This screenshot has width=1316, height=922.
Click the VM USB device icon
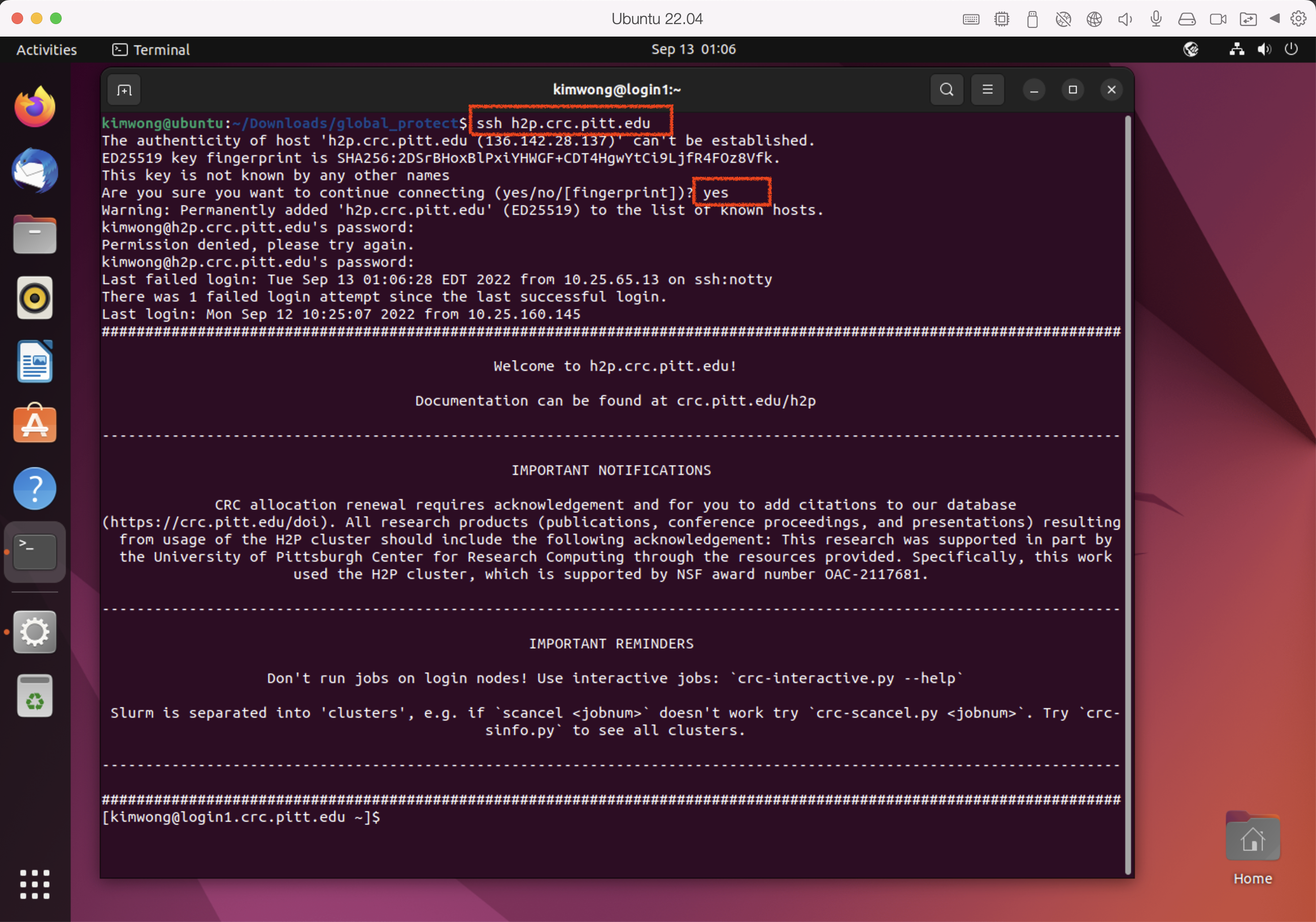coord(1032,19)
